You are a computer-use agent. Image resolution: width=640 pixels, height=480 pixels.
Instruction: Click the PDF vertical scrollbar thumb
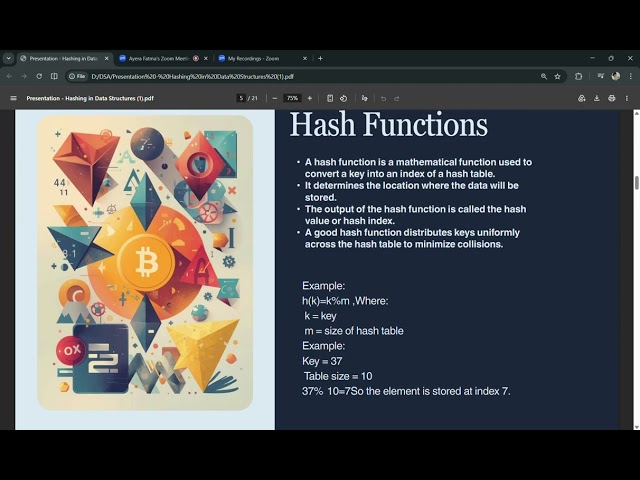click(636, 182)
